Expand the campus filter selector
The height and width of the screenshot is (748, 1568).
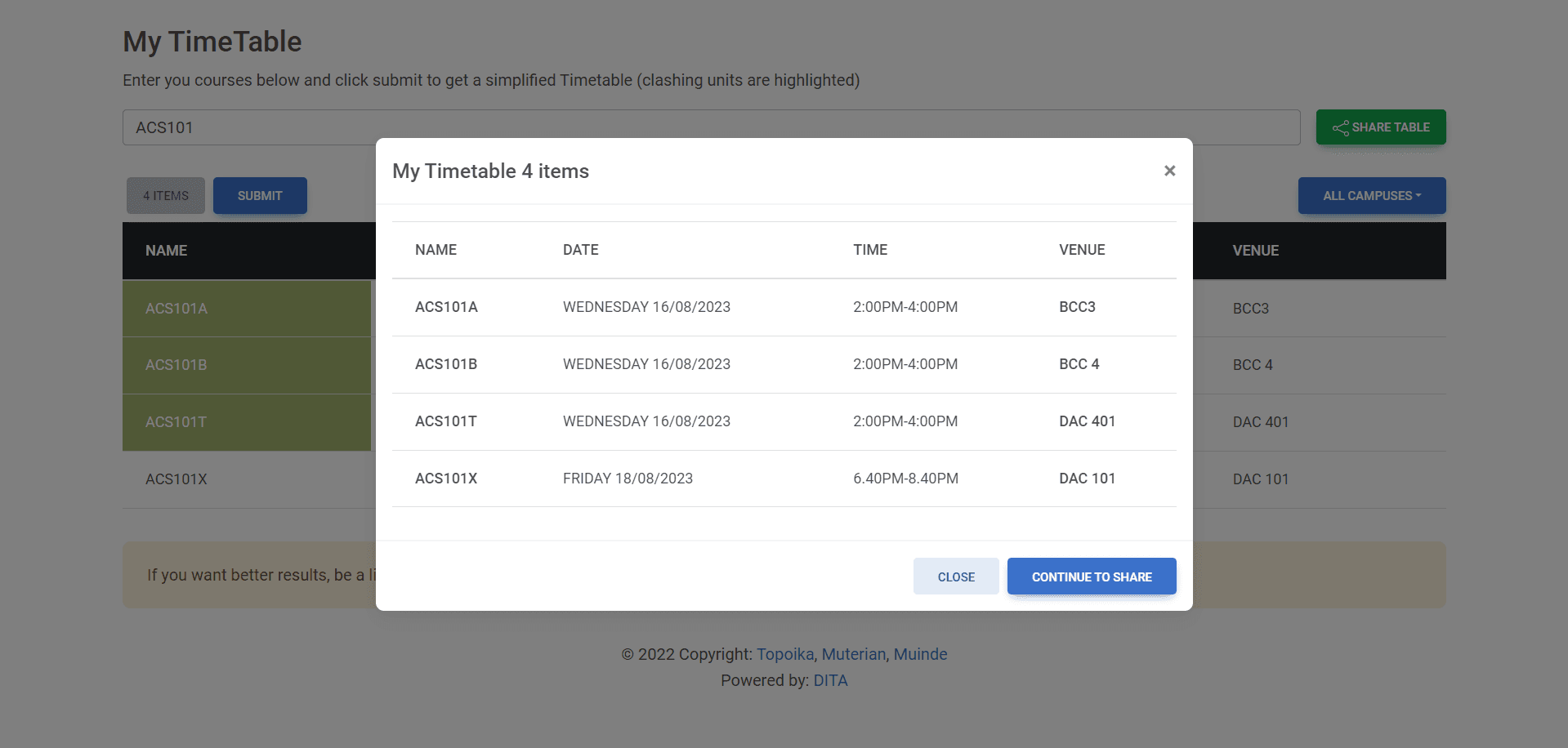[x=1371, y=195]
